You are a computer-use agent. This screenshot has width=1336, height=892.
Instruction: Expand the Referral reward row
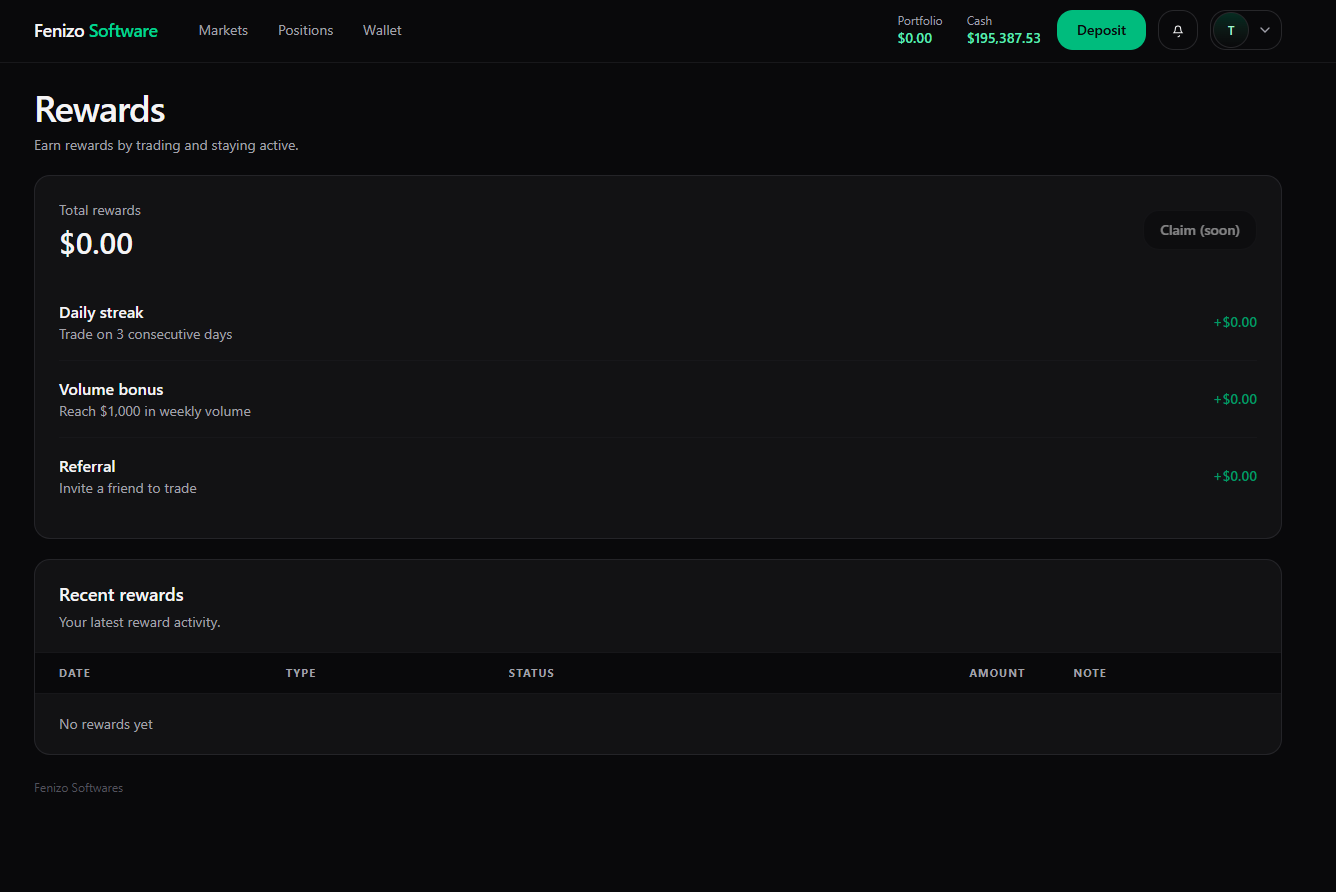(x=400, y=476)
